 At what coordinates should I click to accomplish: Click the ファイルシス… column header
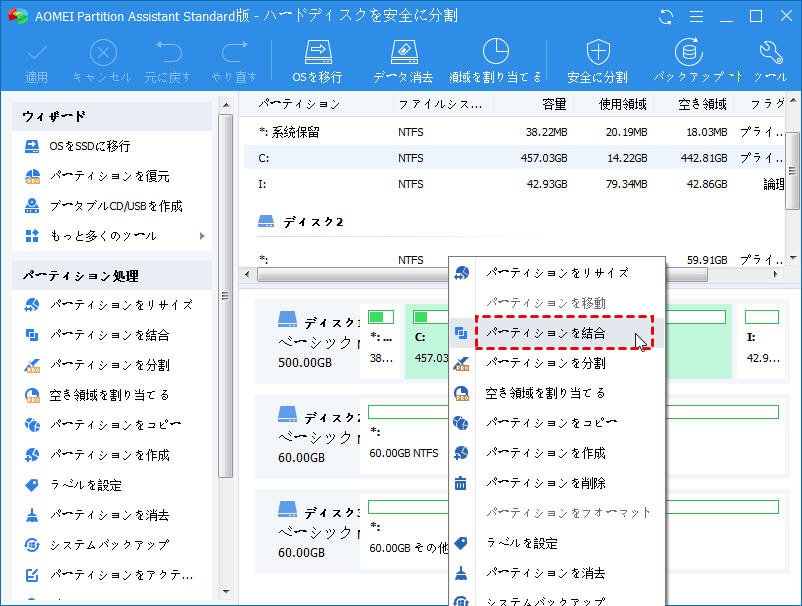coord(440,104)
